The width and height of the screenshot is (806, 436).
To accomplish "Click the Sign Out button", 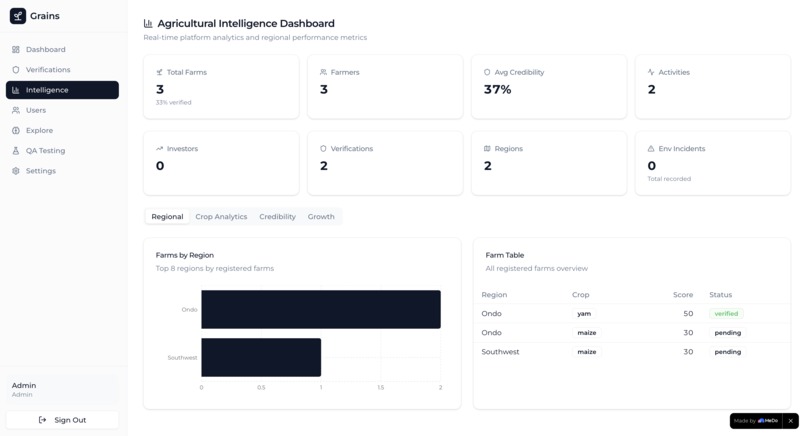I will pyautogui.click(x=62, y=420).
